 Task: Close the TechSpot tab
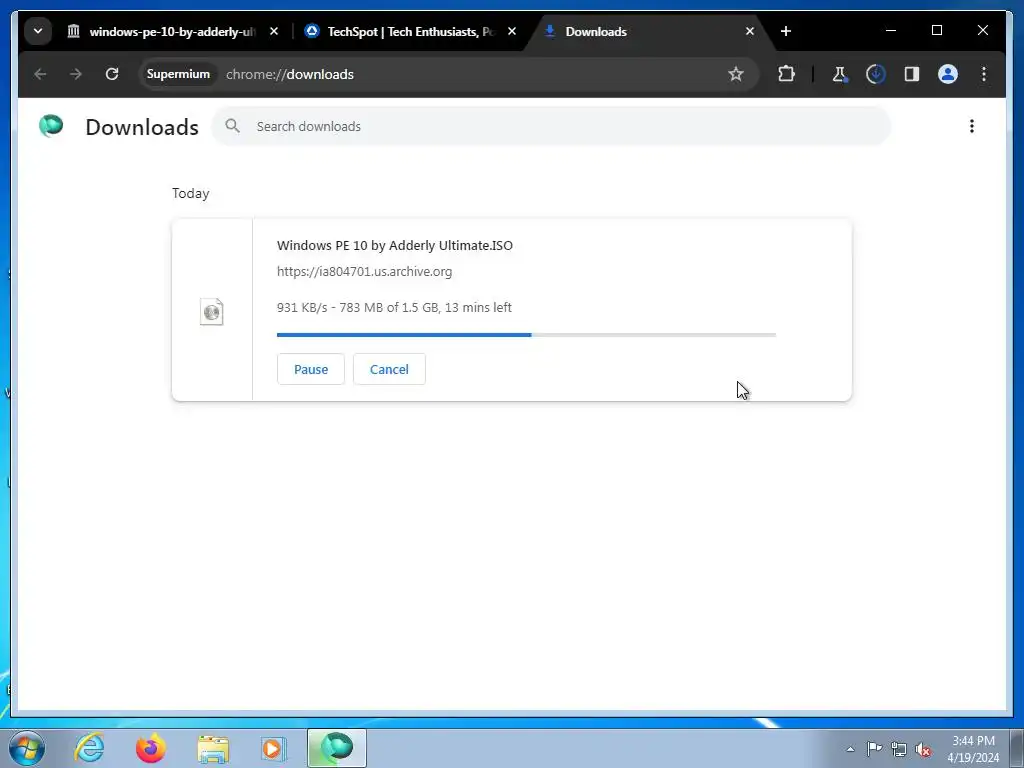[511, 31]
